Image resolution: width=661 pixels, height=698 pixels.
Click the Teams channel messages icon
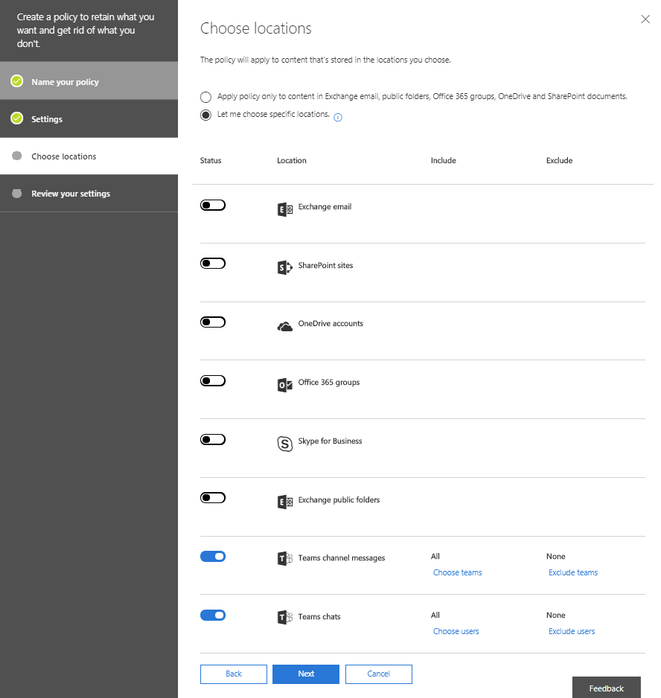click(285, 558)
